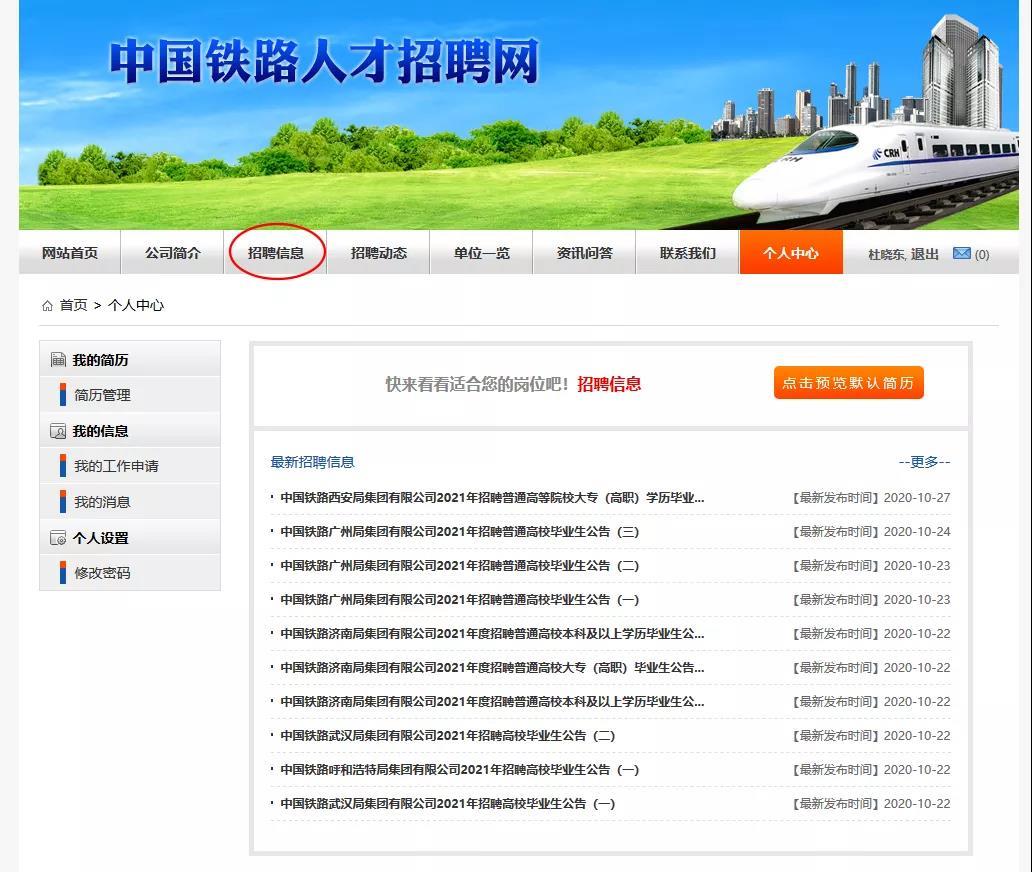Open the 广州局 毕业生公告（一）notice
This screenshot has width=1032, height=872.
459,600
